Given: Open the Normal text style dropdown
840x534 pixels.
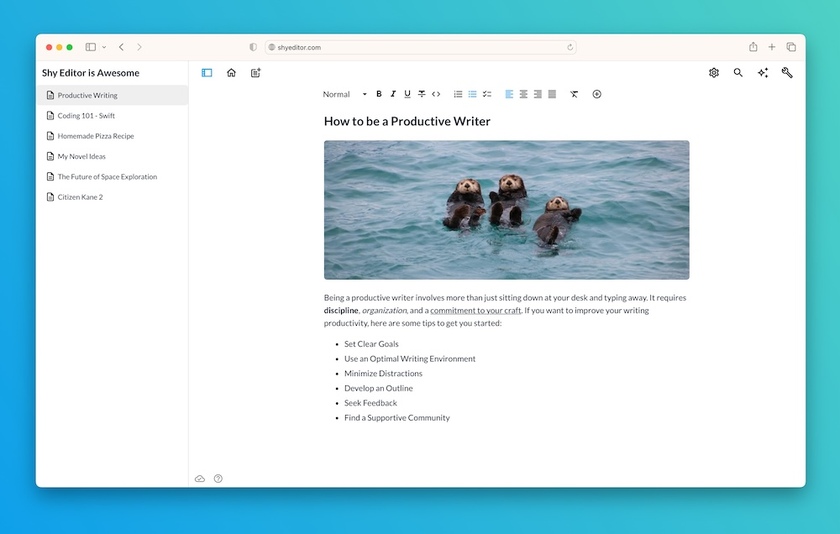Looking at the screenshot, I should [x=344, y=94].
